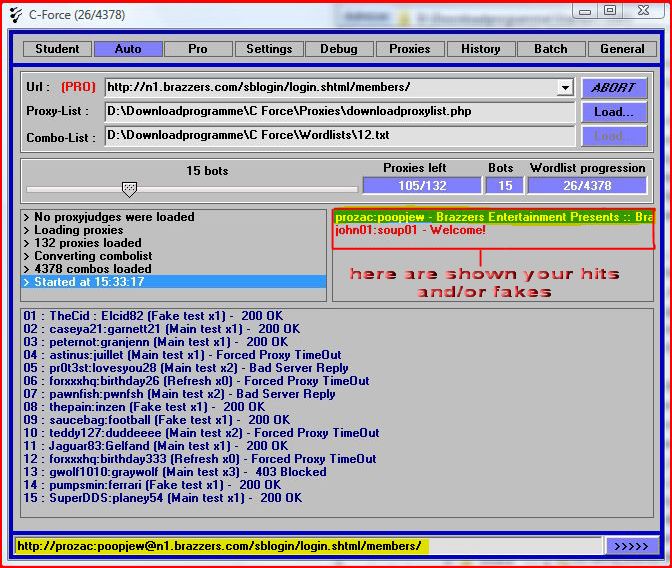Image resolution: width=672 pixels, height=568 pixels.
Task: Click the C-Force app icon in title bar
Action: click(x=16, y=15)
